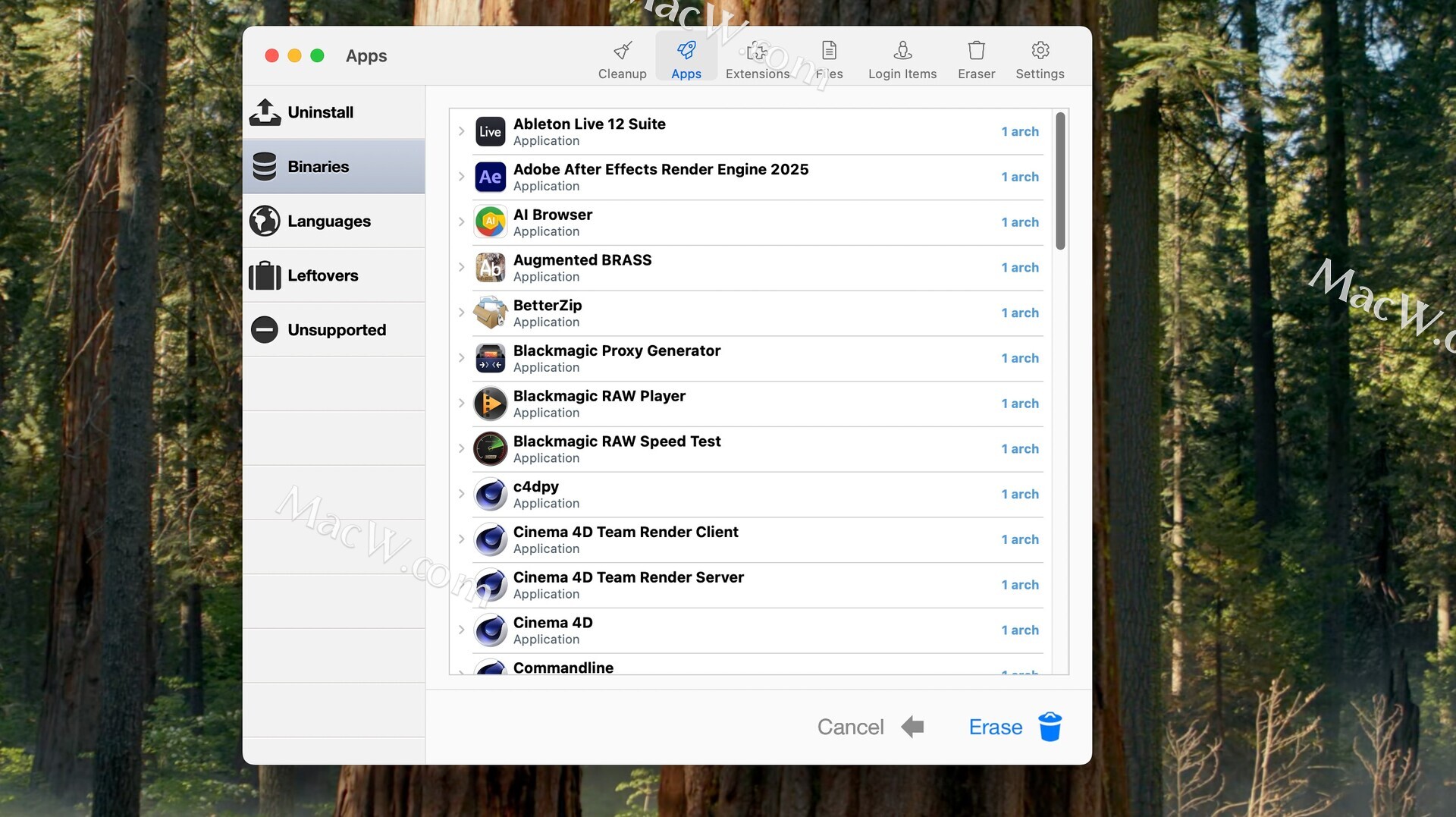Expand the Blackmagic RAW Speed Test row
The height and width of the screenshot is (817, 1456).
(461, 448)
